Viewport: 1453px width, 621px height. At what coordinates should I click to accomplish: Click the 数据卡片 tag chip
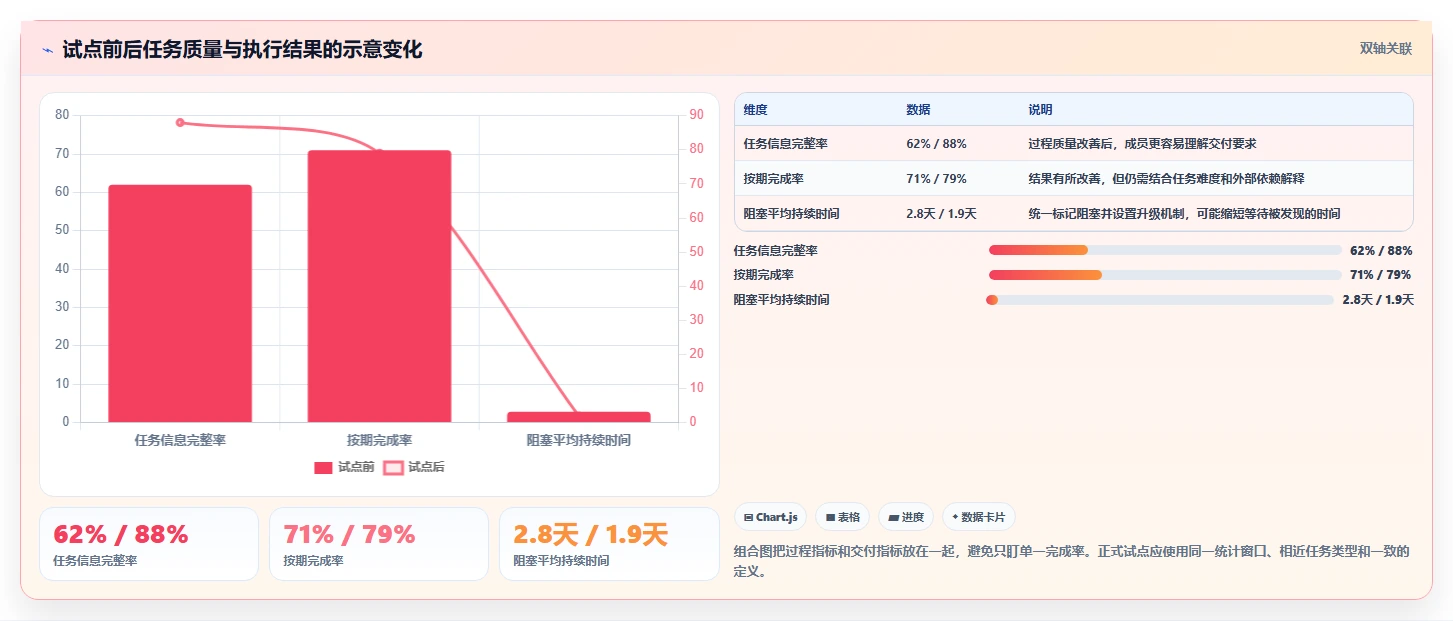tap(978, 517)
